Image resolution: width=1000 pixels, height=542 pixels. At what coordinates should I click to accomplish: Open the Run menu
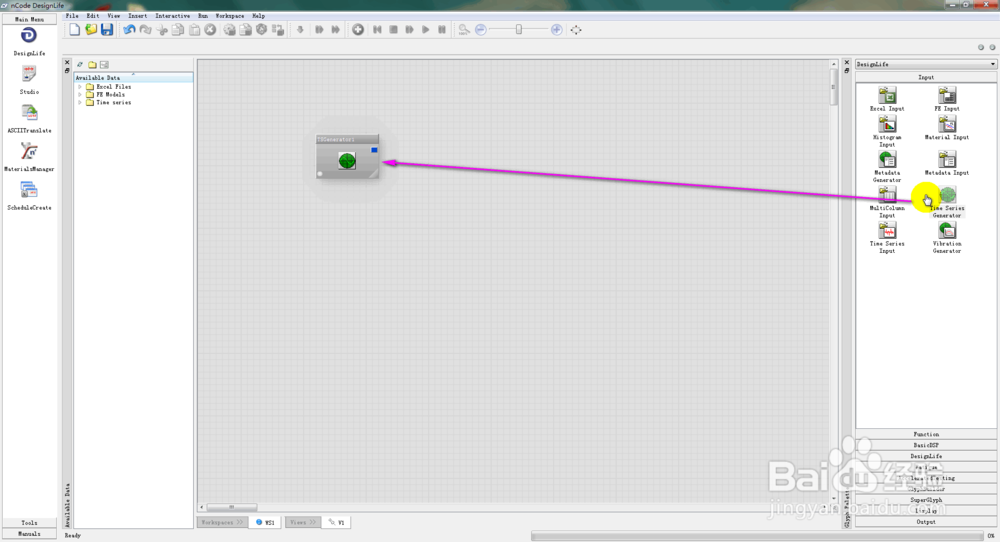coord(203,16)
